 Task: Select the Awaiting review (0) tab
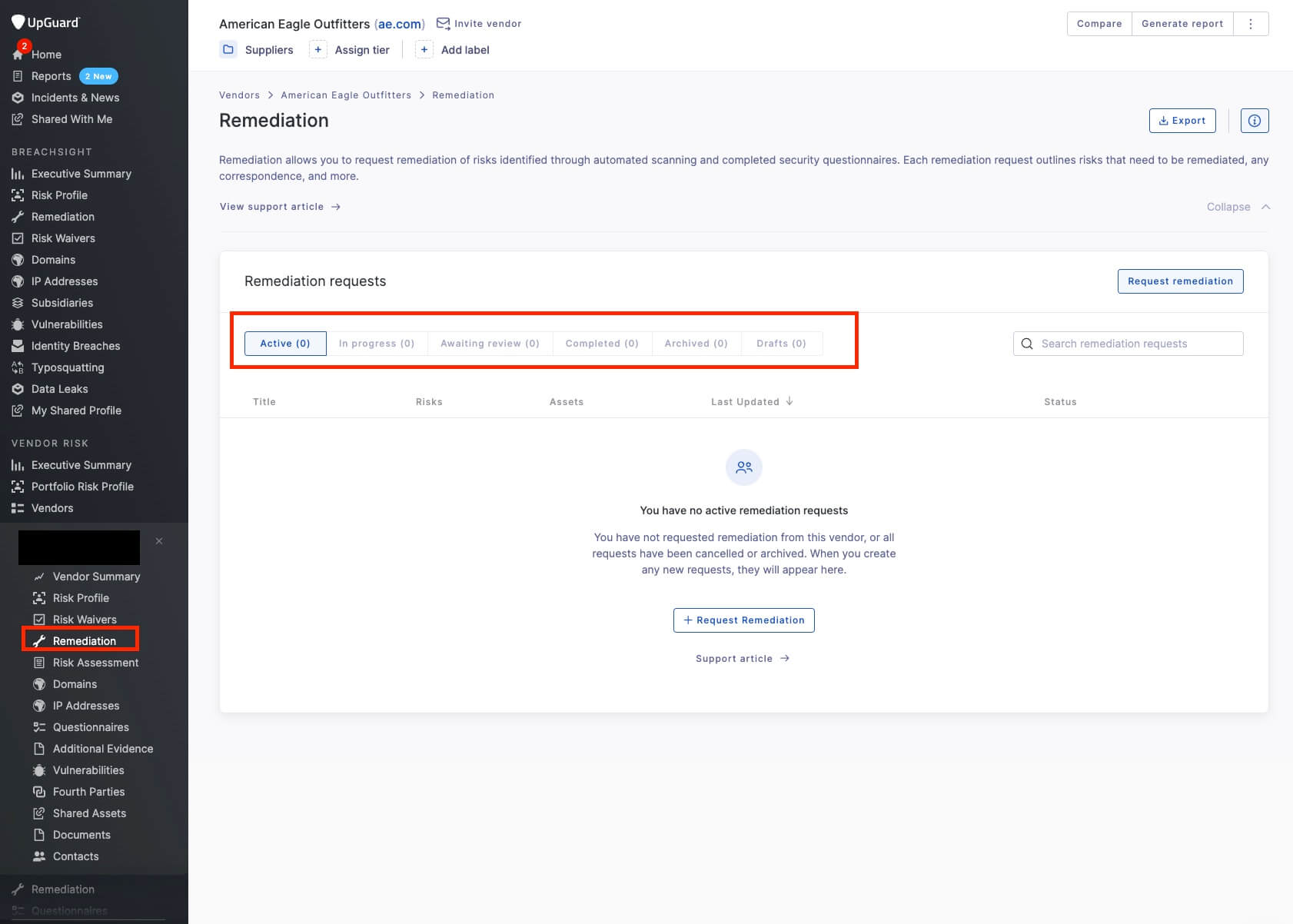tap(490, 344)
